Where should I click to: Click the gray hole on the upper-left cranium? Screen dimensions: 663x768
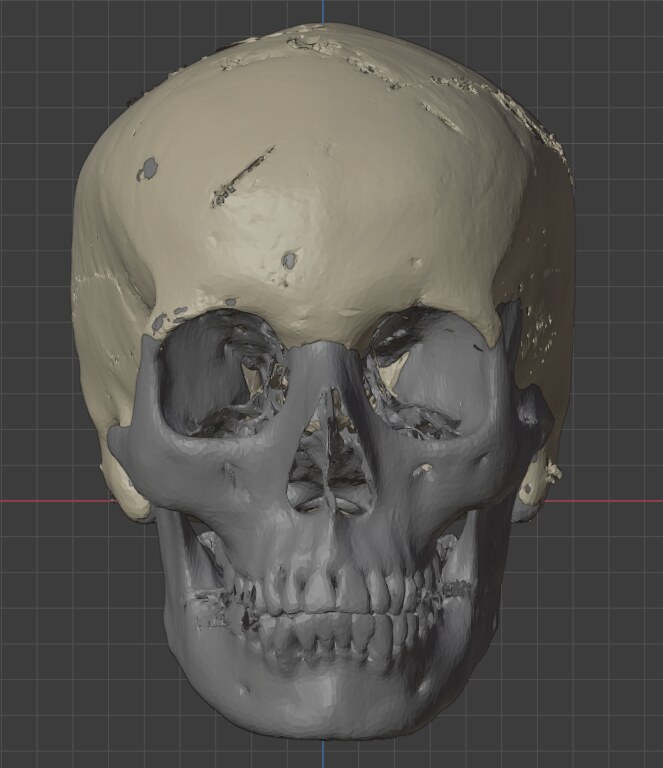[x=148, y=168]
